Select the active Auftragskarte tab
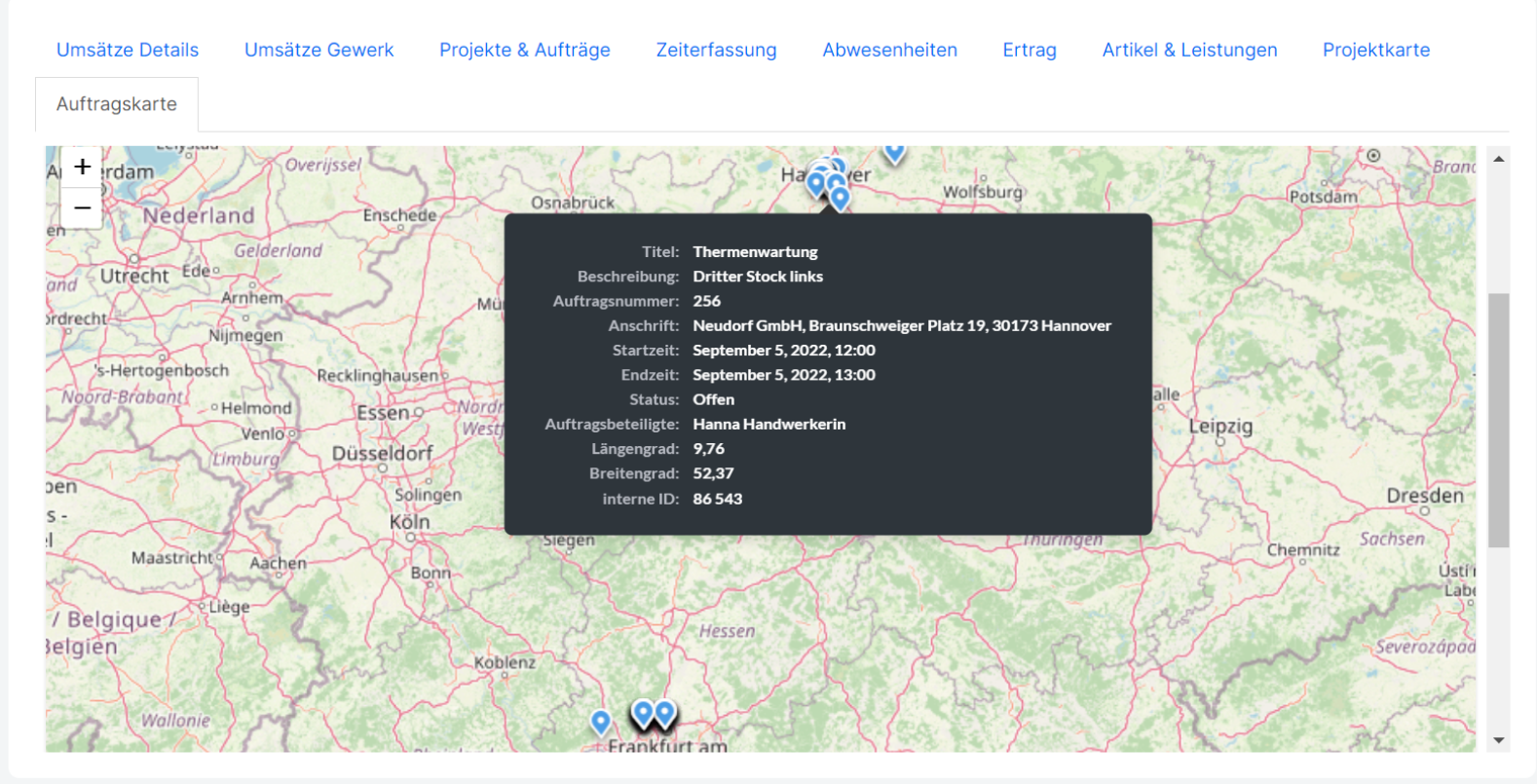Viewport: 1537px width, 784px height. pyautogui.click(x=117, y=104)
